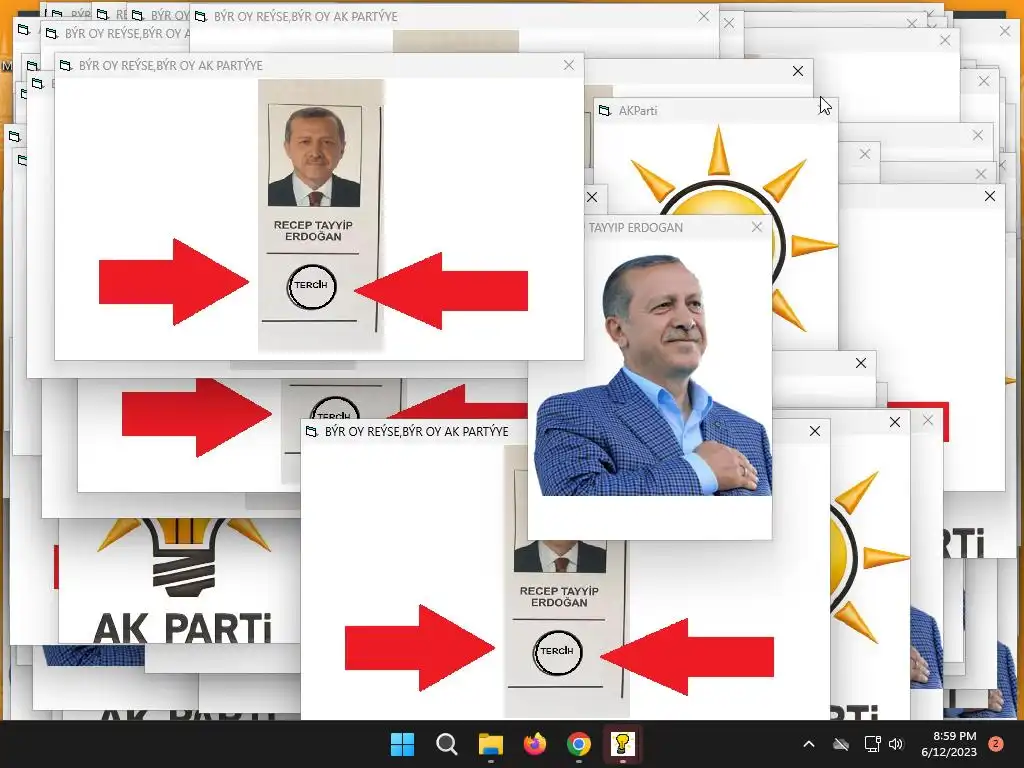Image resolution: width=1024 pixels, height=768 pixels.
Task: Launch Firefox from the taskbar
Action: (535, 744)
